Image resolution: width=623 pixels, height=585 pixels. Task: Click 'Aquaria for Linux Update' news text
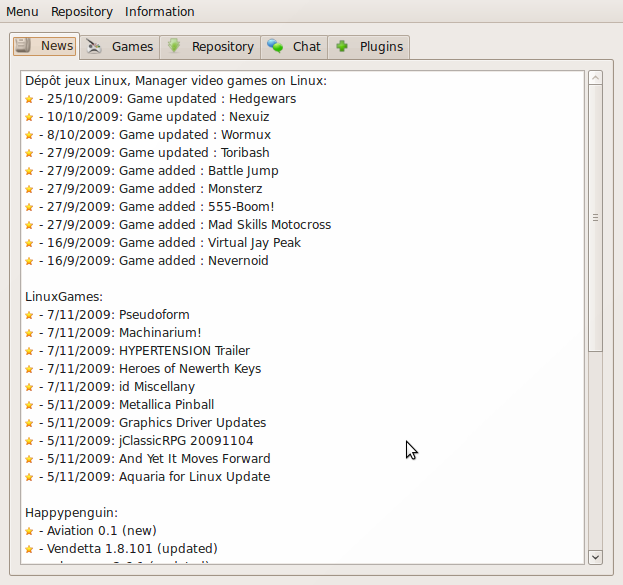pyautogui.click(x=195, y=477)
